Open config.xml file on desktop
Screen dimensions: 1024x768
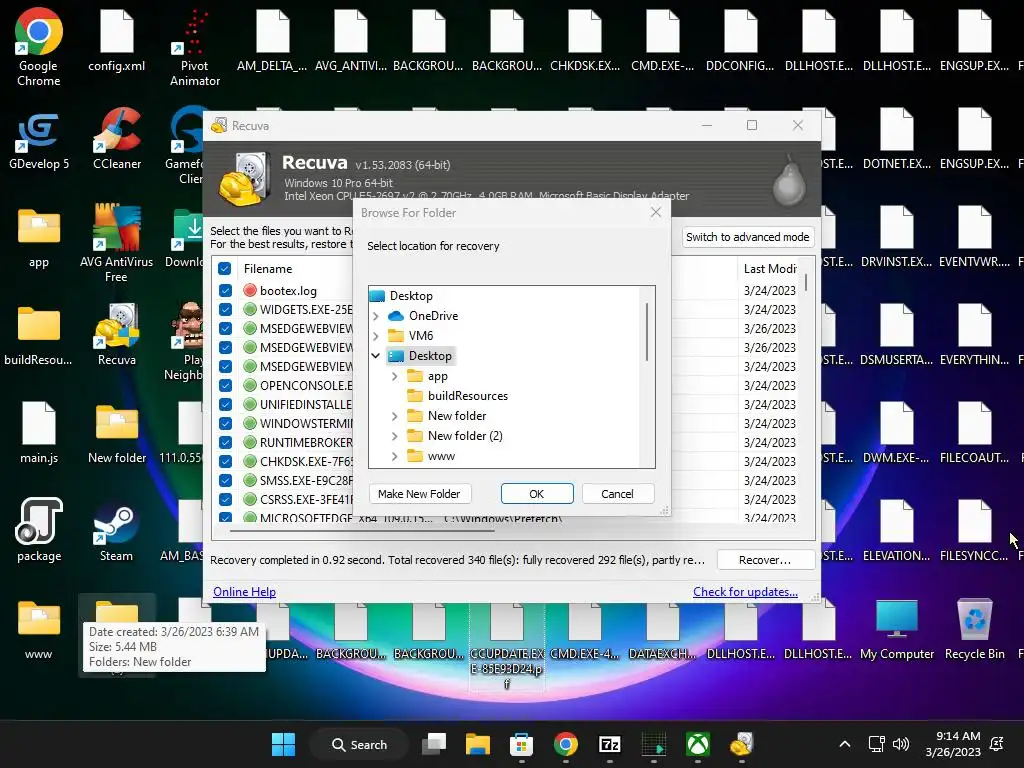(116, 42)
